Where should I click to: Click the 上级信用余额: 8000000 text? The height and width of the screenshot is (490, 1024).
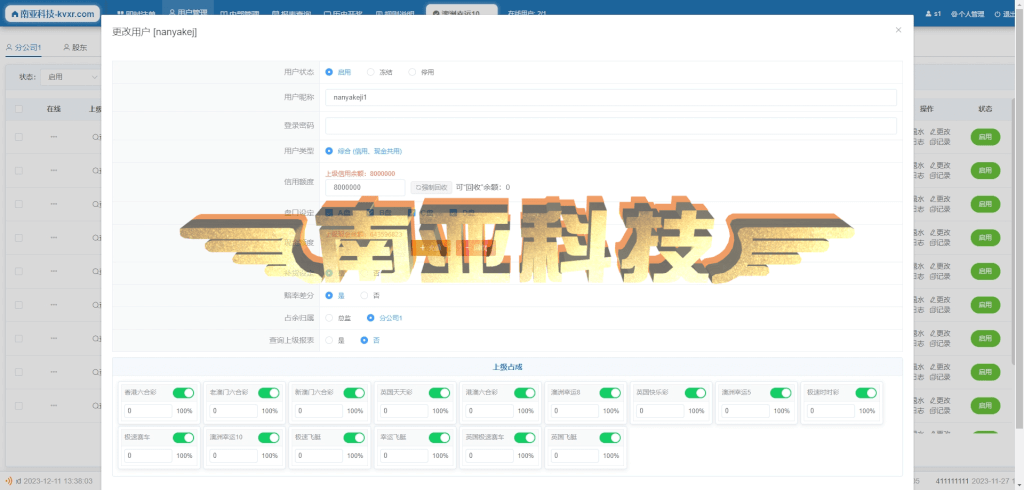click(x=360, y=174)
